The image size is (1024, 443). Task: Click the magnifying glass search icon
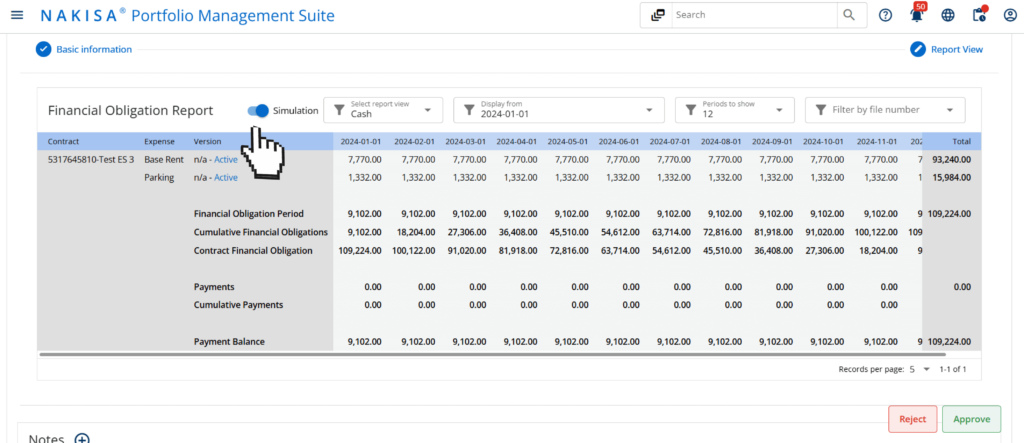849,15
